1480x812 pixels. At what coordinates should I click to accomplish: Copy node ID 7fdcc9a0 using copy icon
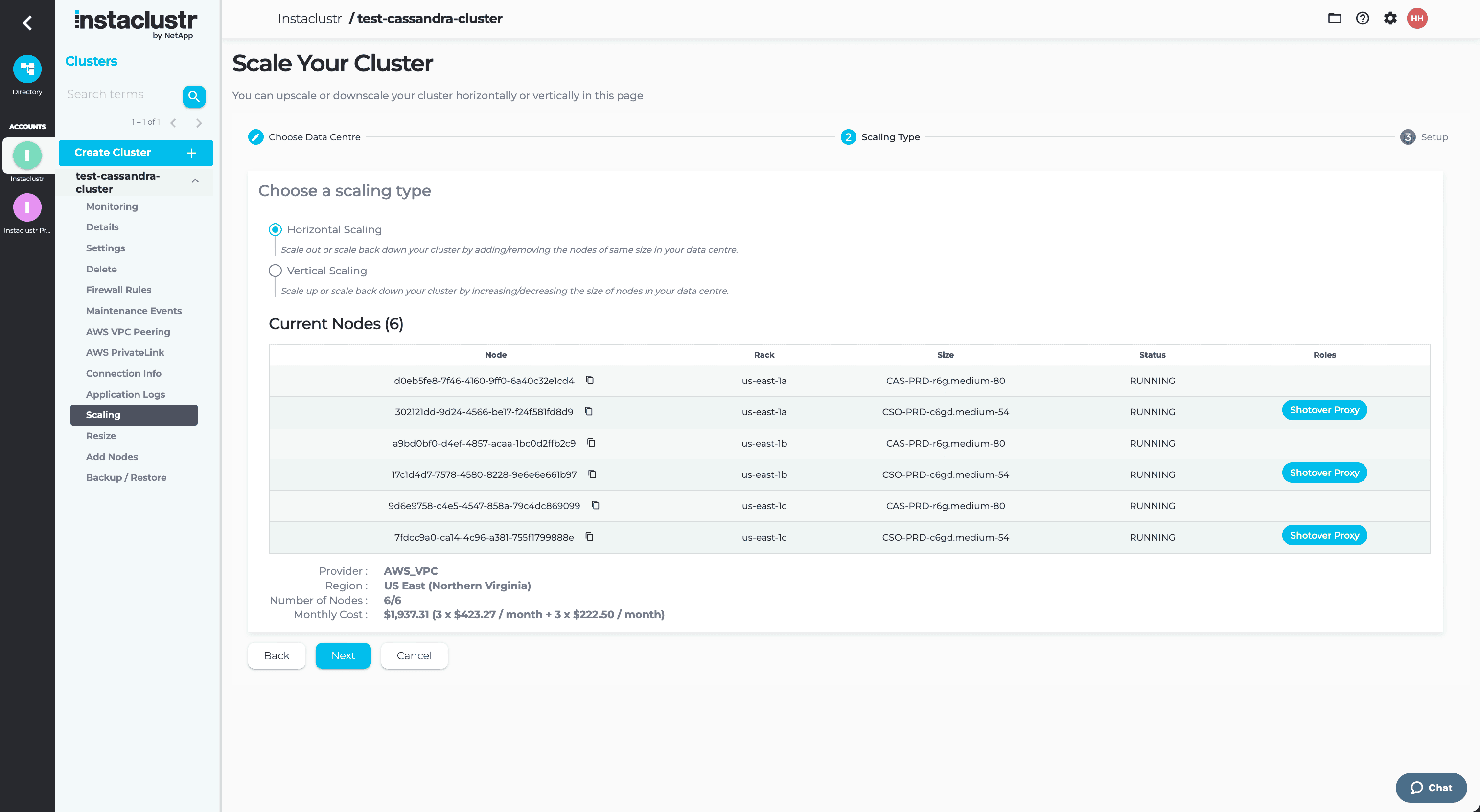(x=589, y=536)
